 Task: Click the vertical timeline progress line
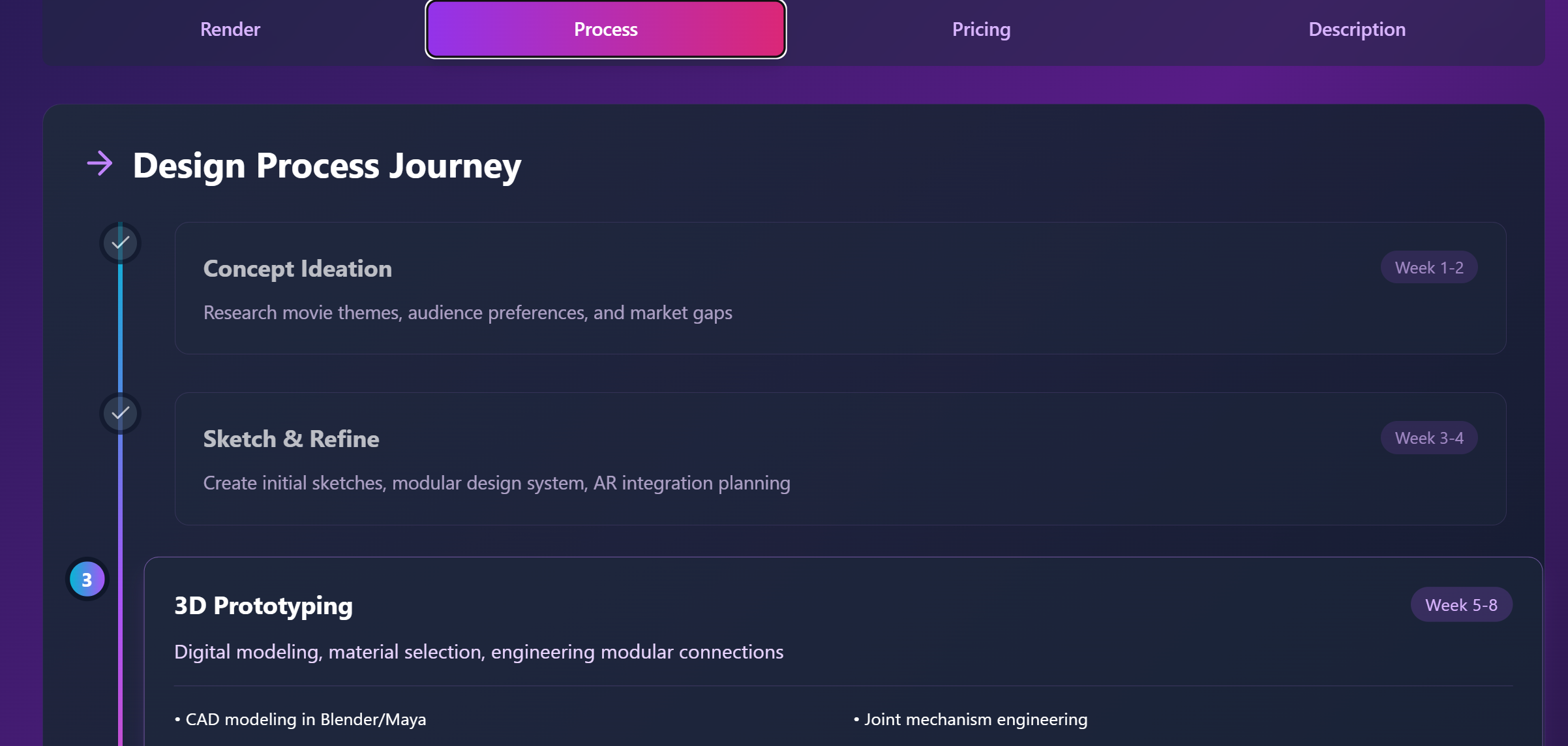pos(120,326)
